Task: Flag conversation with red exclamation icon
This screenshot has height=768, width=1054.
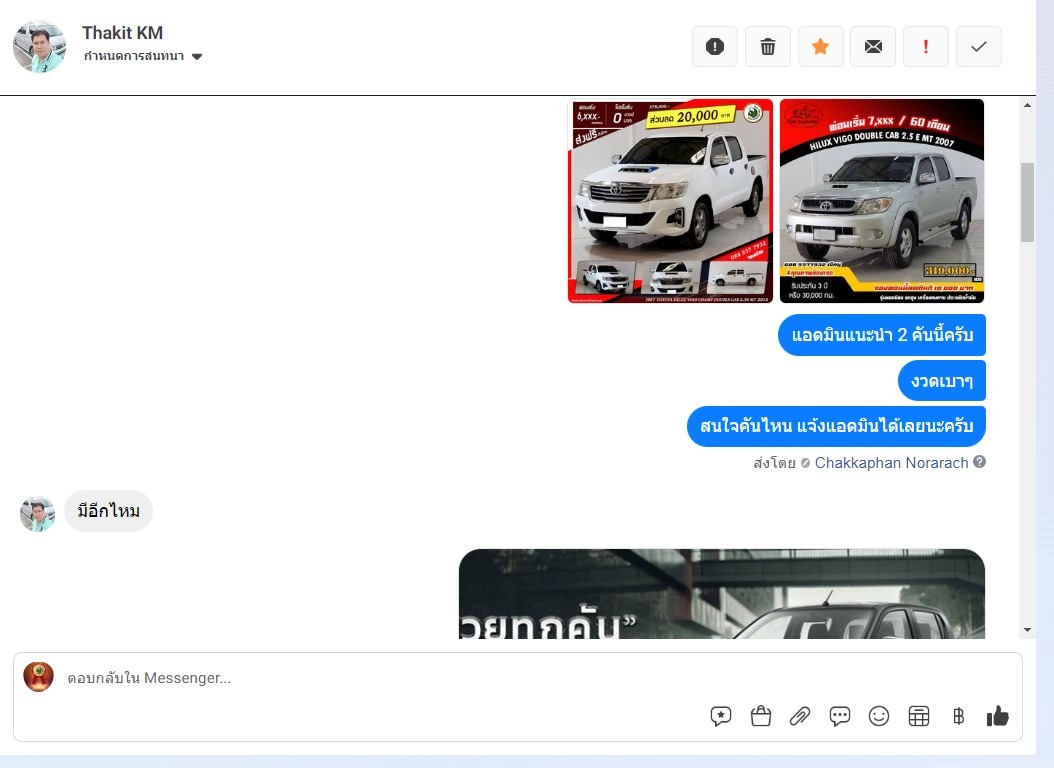Action: pos(926,46)
